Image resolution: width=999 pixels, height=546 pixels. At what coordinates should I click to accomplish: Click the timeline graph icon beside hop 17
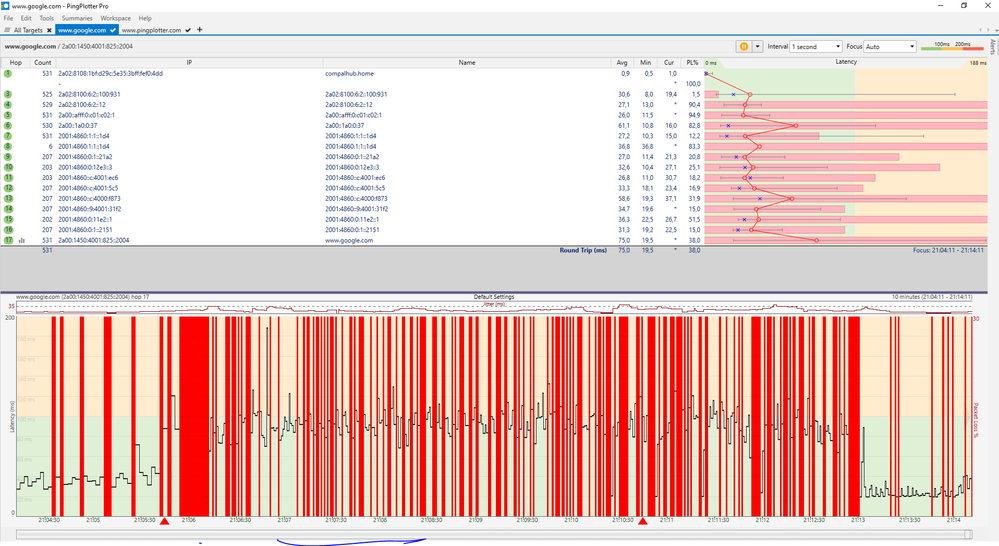(x=21, y=240)
